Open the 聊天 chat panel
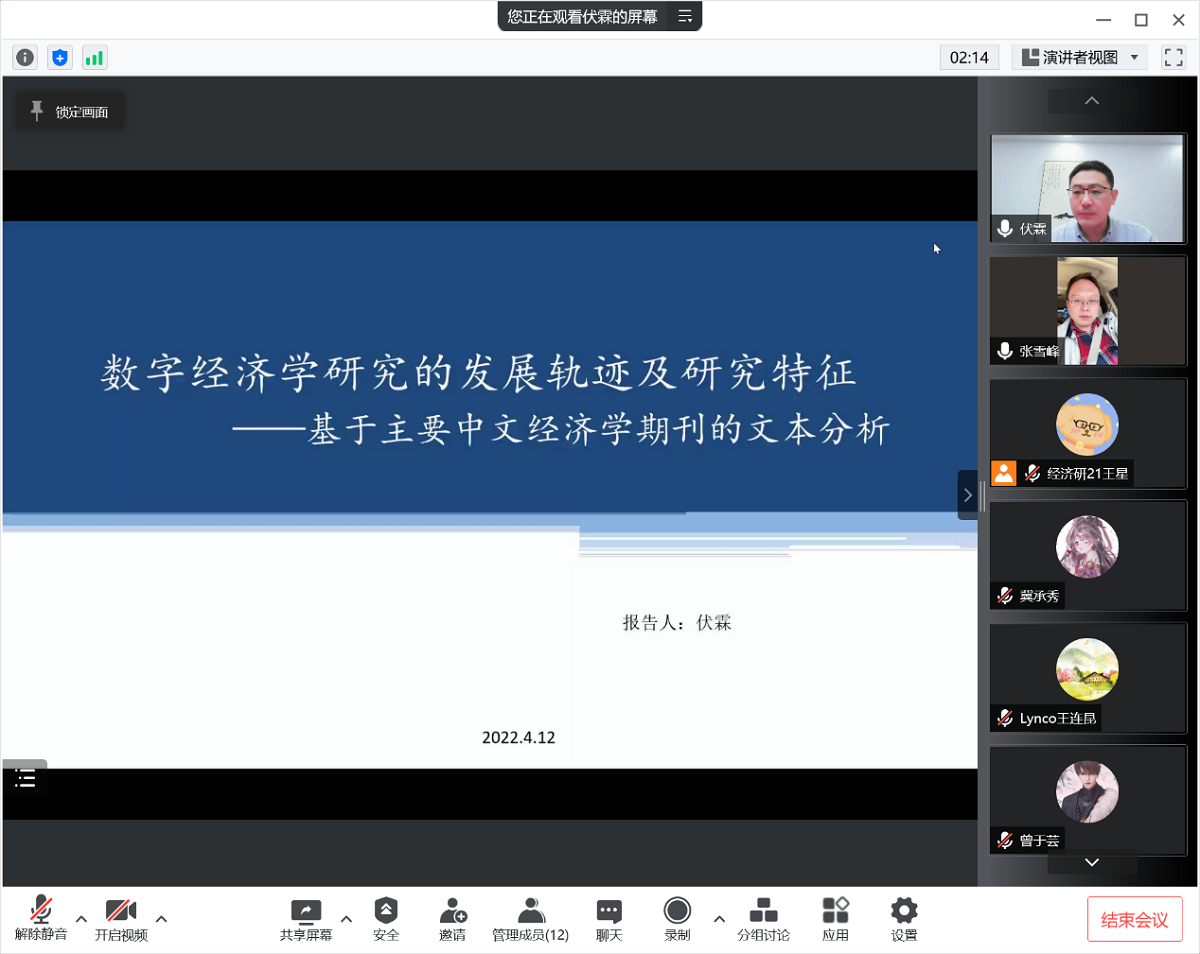The width and height of the screenshot is (1200, 954). 609,918
